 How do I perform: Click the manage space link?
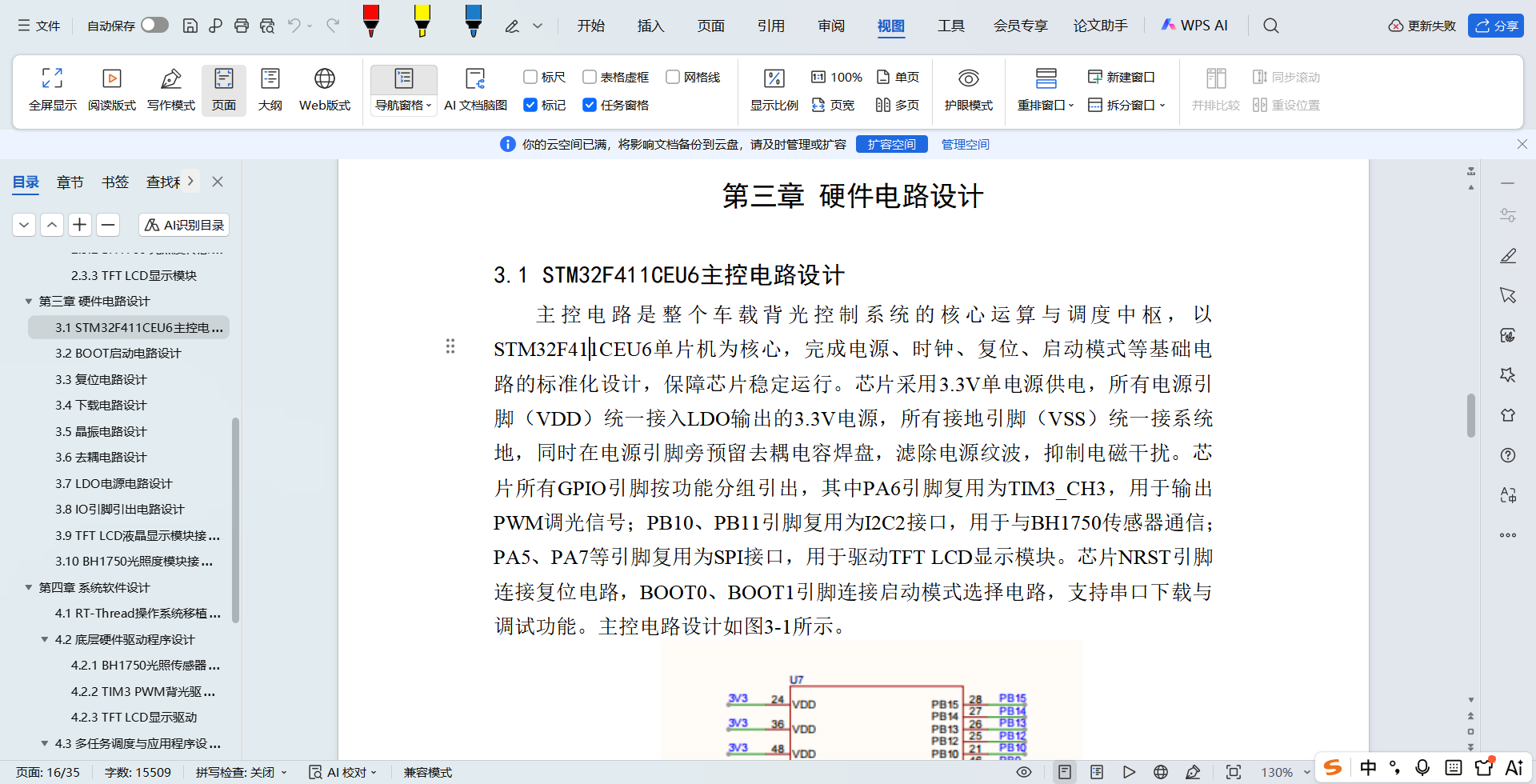pyautogui.click(x=966, y=144)
